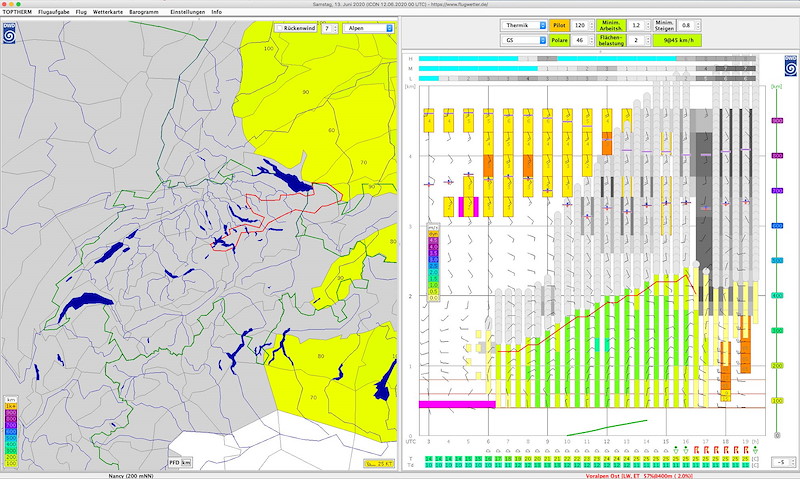Click the green vertical km slider handle
800x479 pixels.
[x=777, y=435]
